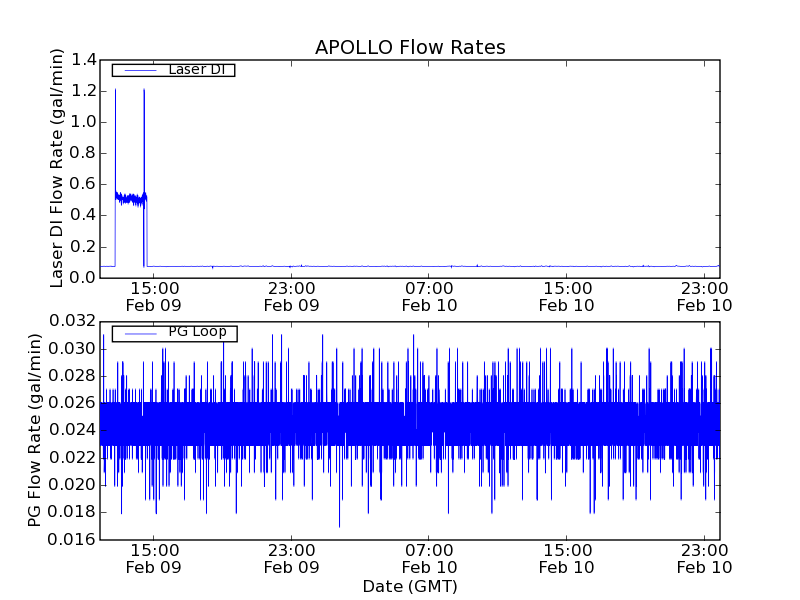Click top chart 23:00 Feb 10 label

pyautogui.click(x=705, y=297)
